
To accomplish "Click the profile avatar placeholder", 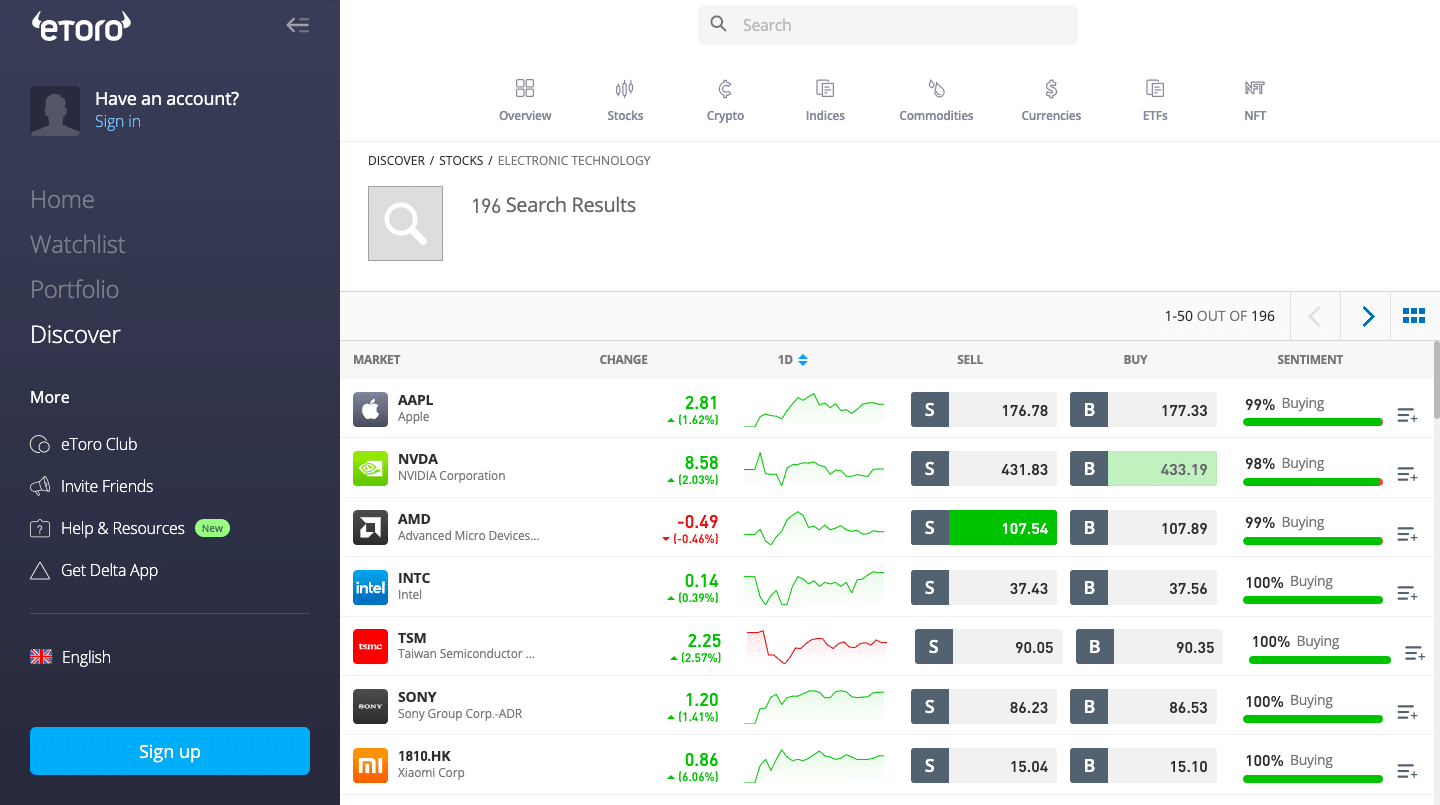I will [x=55, y=110].
